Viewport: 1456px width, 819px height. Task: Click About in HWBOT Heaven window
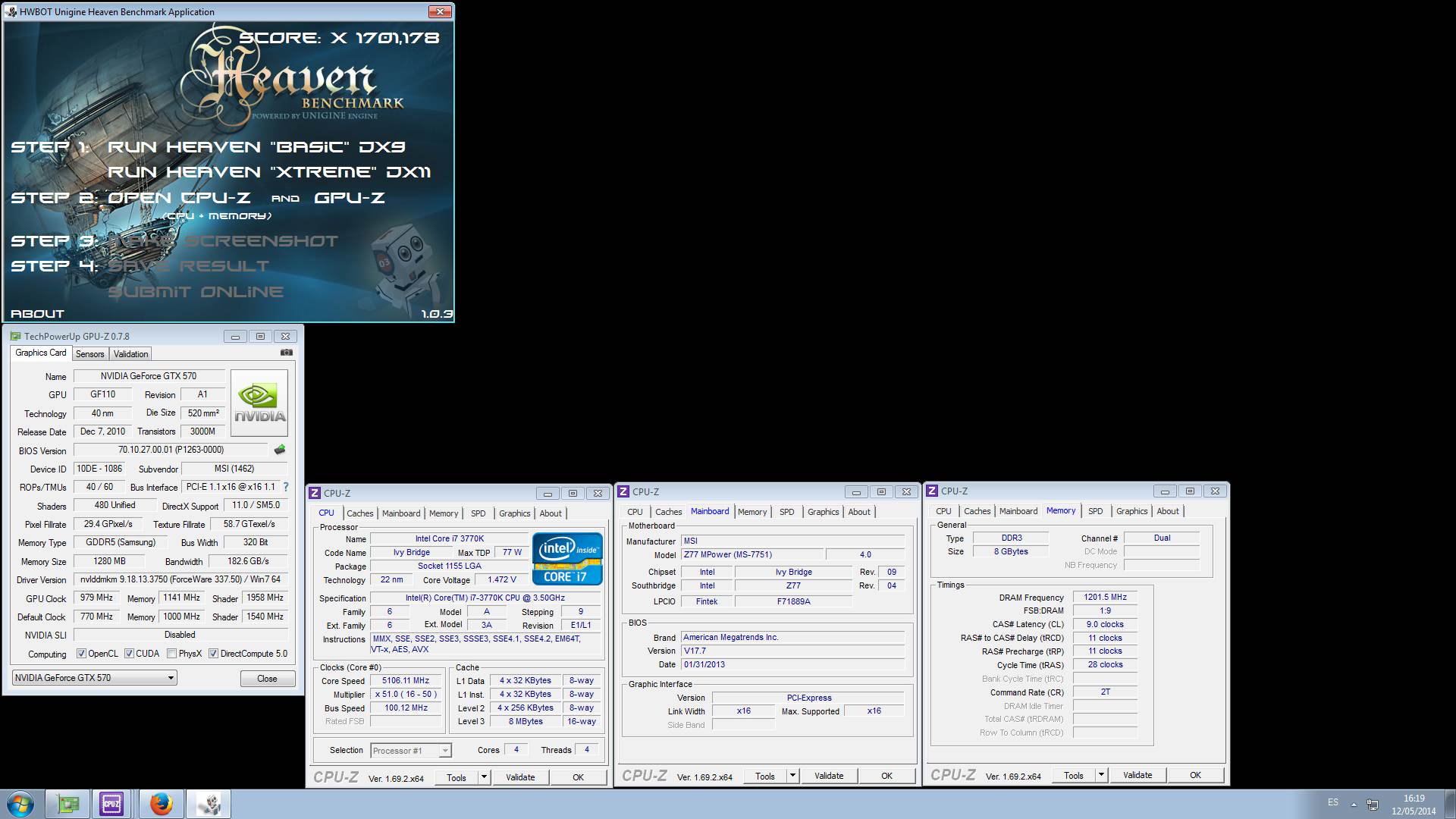point(37,313)
